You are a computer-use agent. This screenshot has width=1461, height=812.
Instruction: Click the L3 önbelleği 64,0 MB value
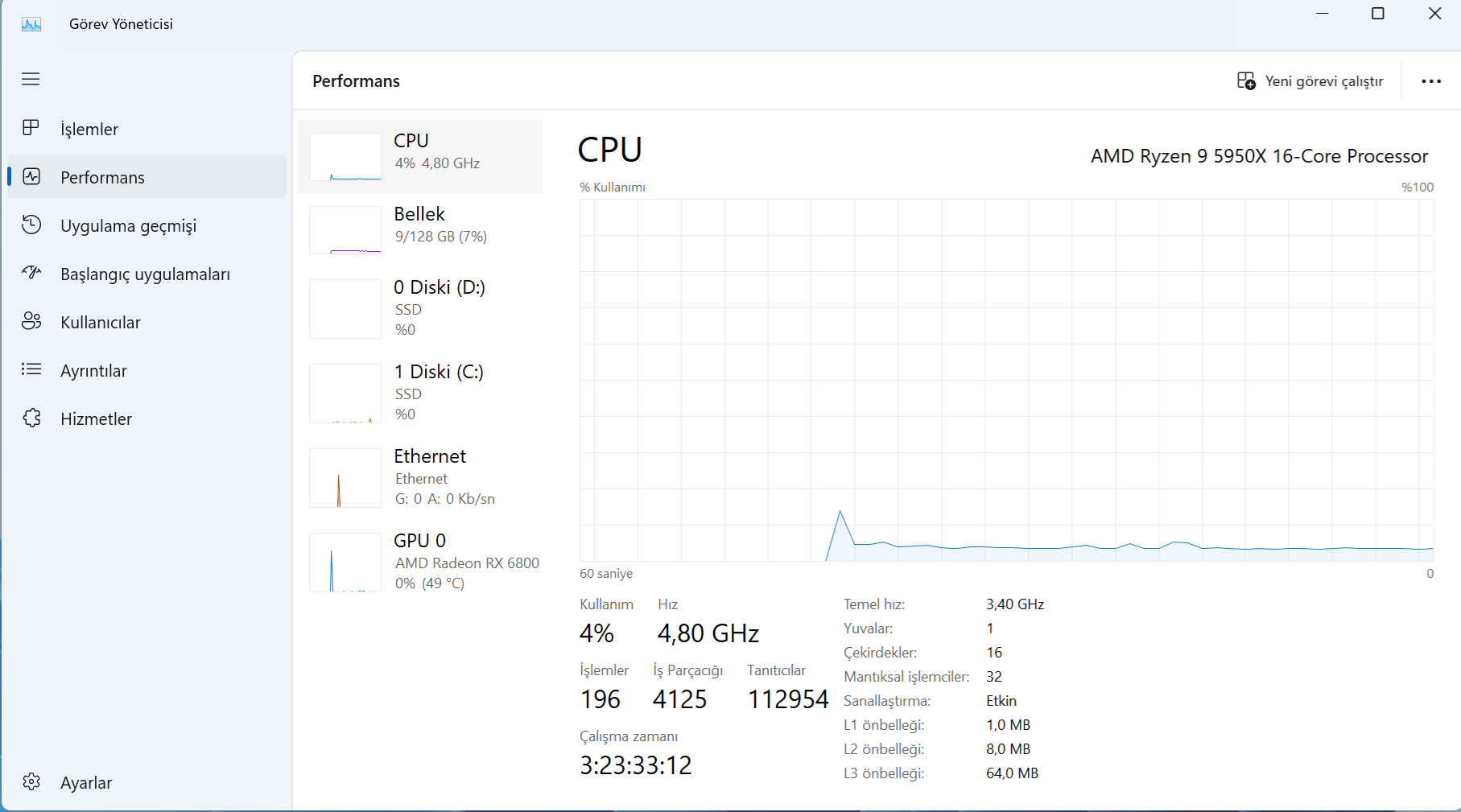click(x=1013, y=773)
